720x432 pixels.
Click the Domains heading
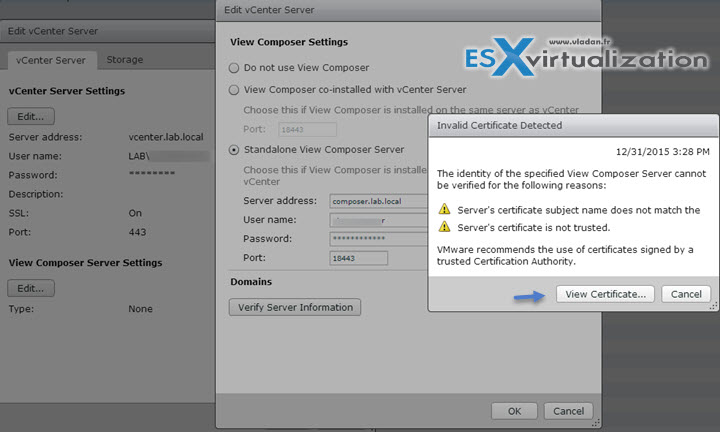tap(251, 282)
